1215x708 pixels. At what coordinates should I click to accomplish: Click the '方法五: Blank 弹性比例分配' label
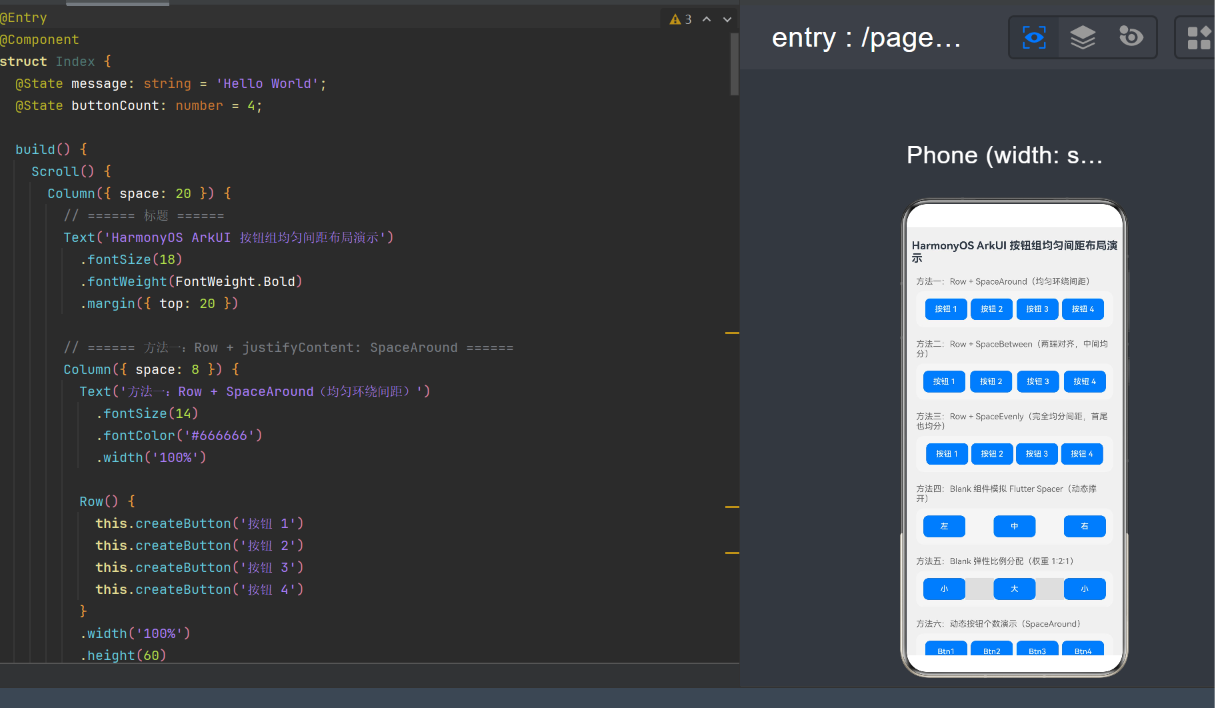[997, 562]
